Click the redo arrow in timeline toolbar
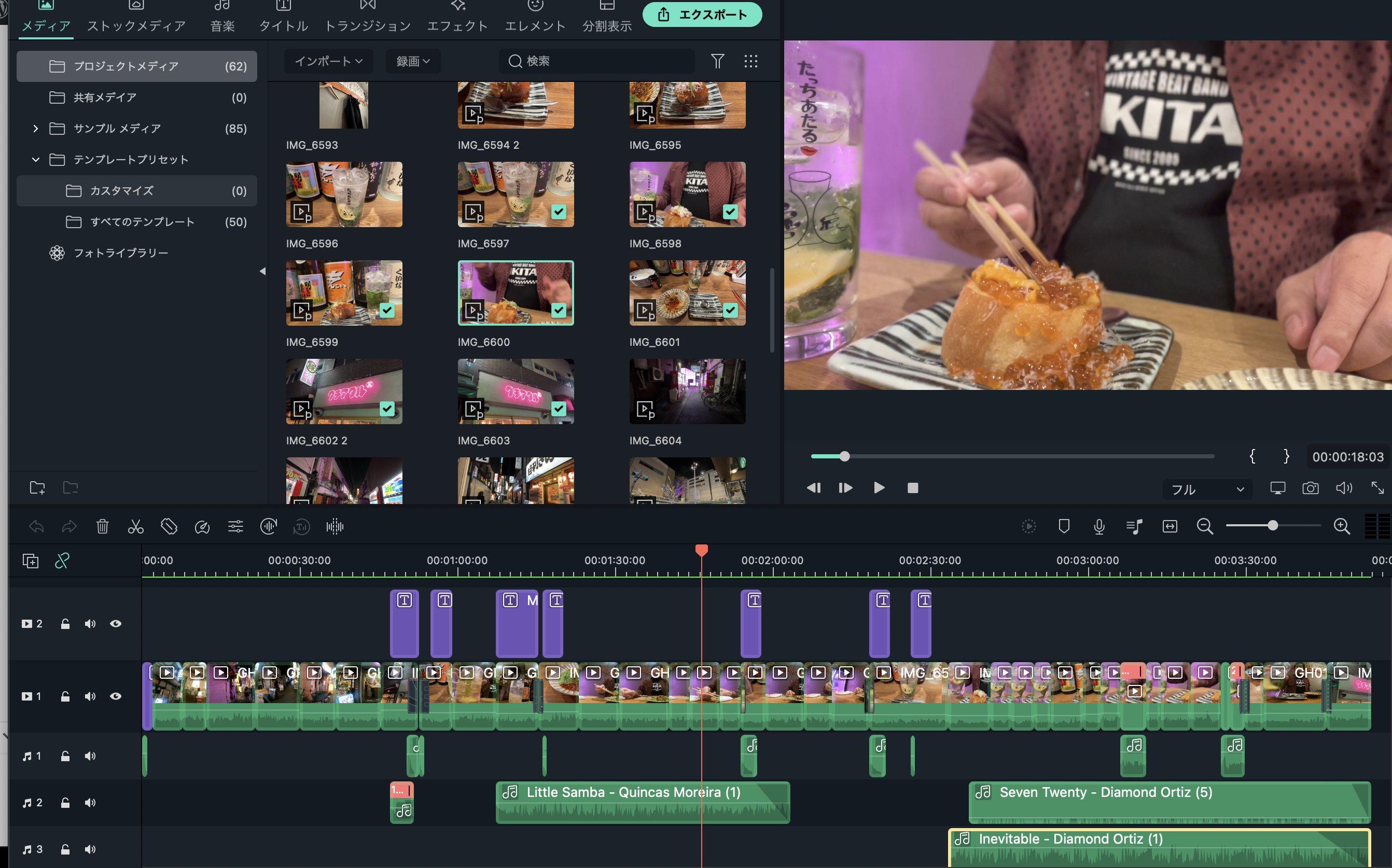Viewport: 1392px width, 868px height. coord(69,526)
